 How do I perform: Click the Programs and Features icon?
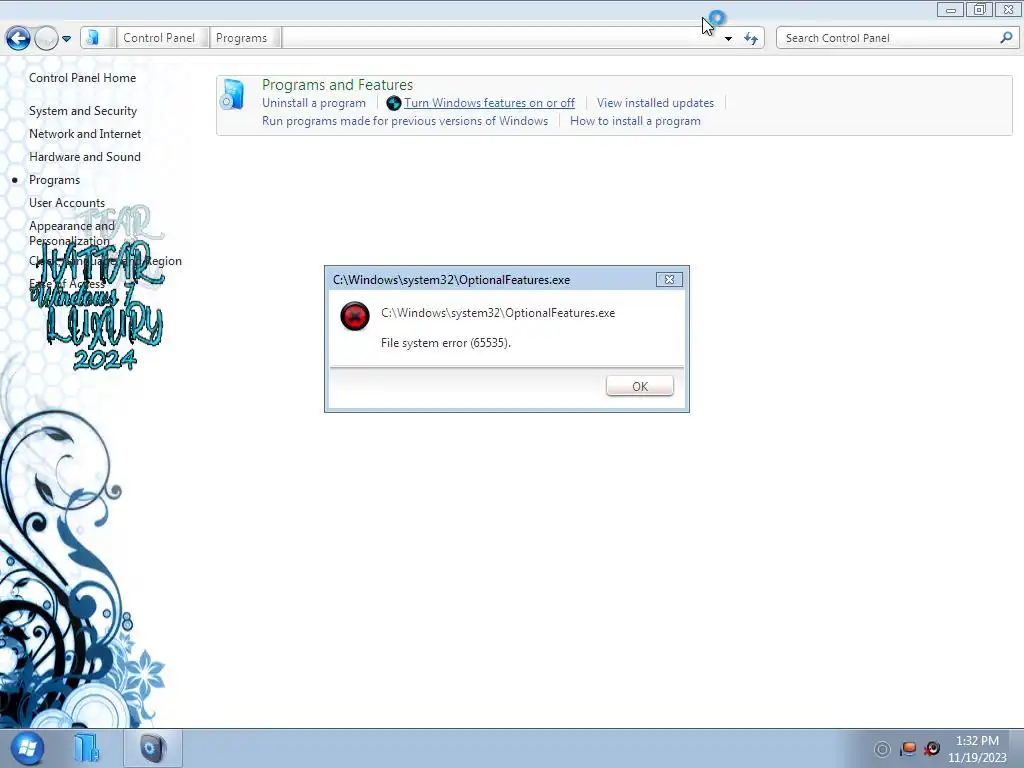[x=232, y=95]
